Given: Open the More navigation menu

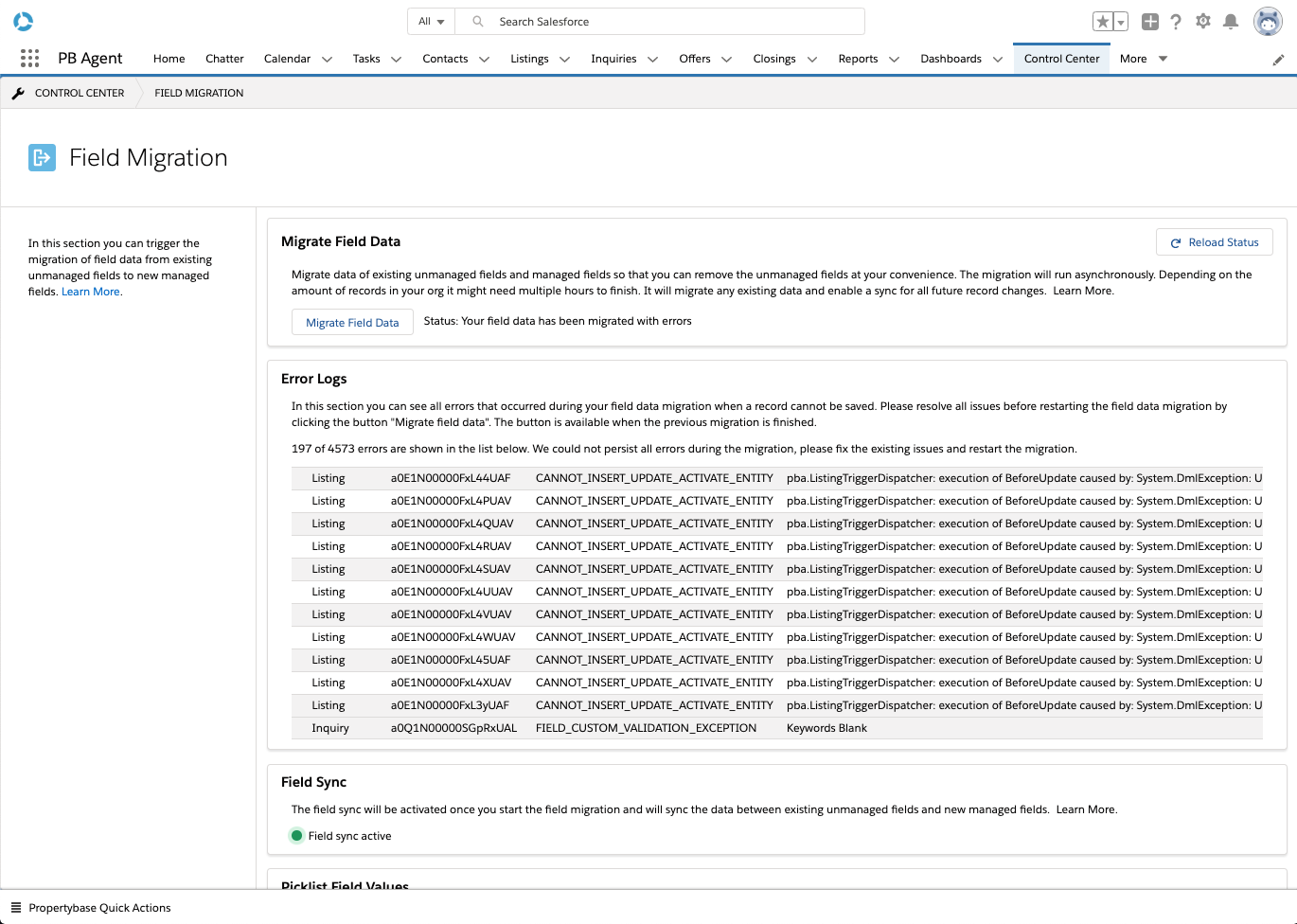Looking at the screenshot, I should coord(1144,59).
